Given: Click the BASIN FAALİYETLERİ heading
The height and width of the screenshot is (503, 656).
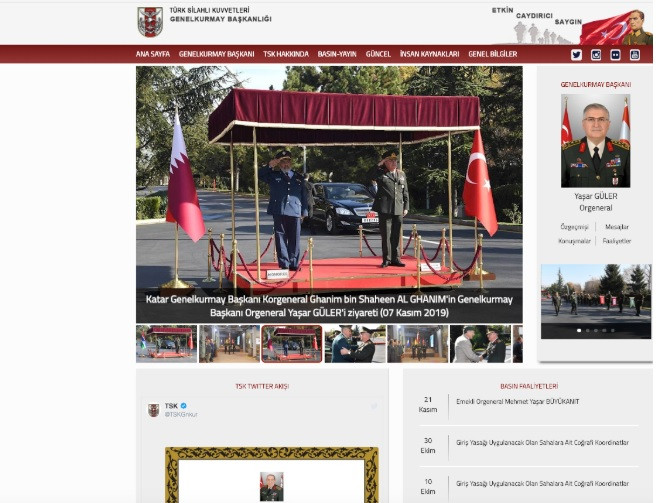Looking at the screenshot, I should (x=529, y=386).
